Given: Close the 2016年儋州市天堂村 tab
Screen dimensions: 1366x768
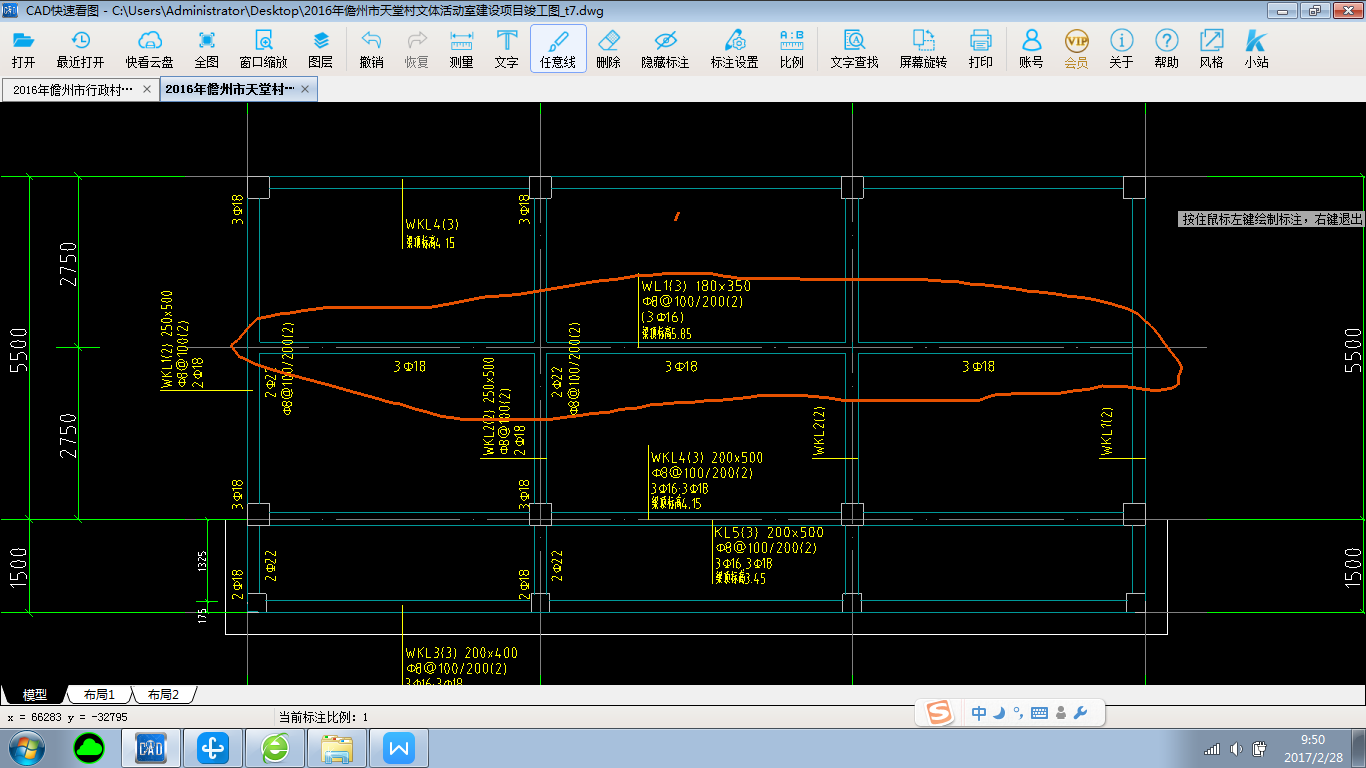Looking at the screenshot, I should click(306, 89).
